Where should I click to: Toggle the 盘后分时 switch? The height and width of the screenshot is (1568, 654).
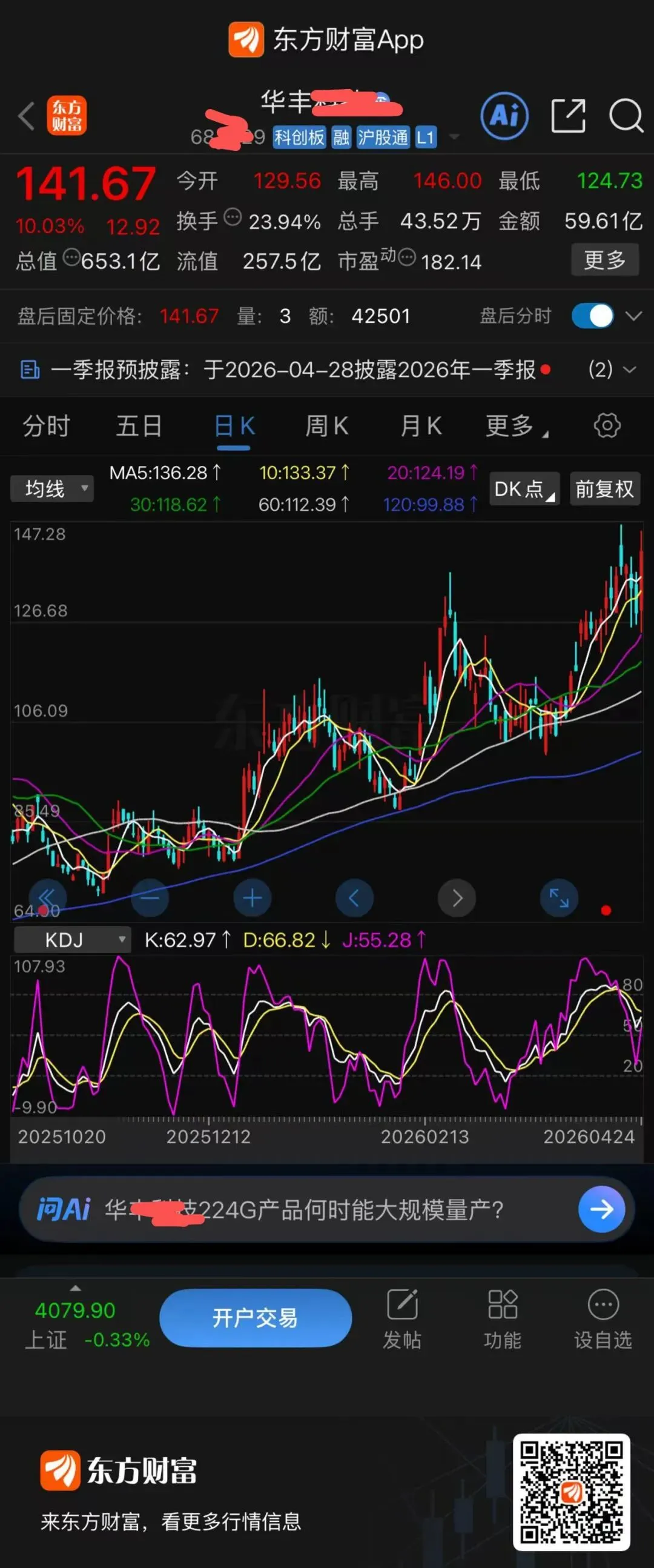(592, 315)
